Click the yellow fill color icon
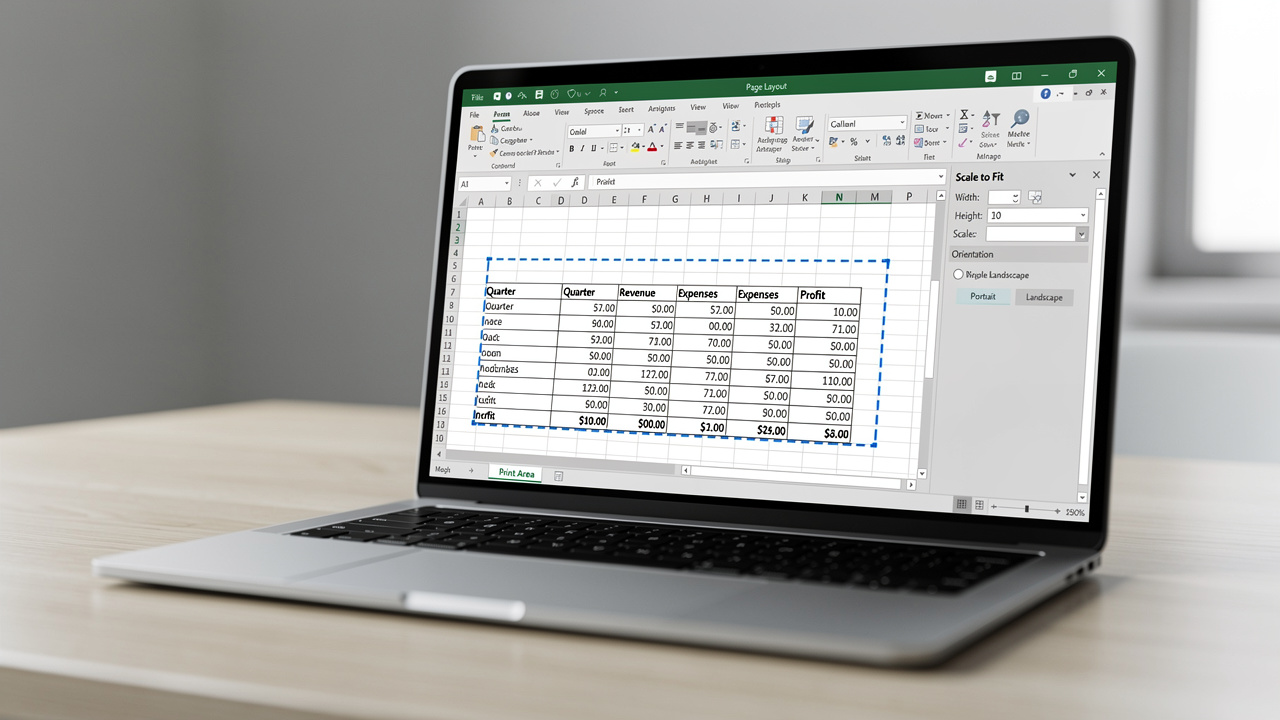The width and height of the screenshot is (1280, 720). click(x=635, y=146)
